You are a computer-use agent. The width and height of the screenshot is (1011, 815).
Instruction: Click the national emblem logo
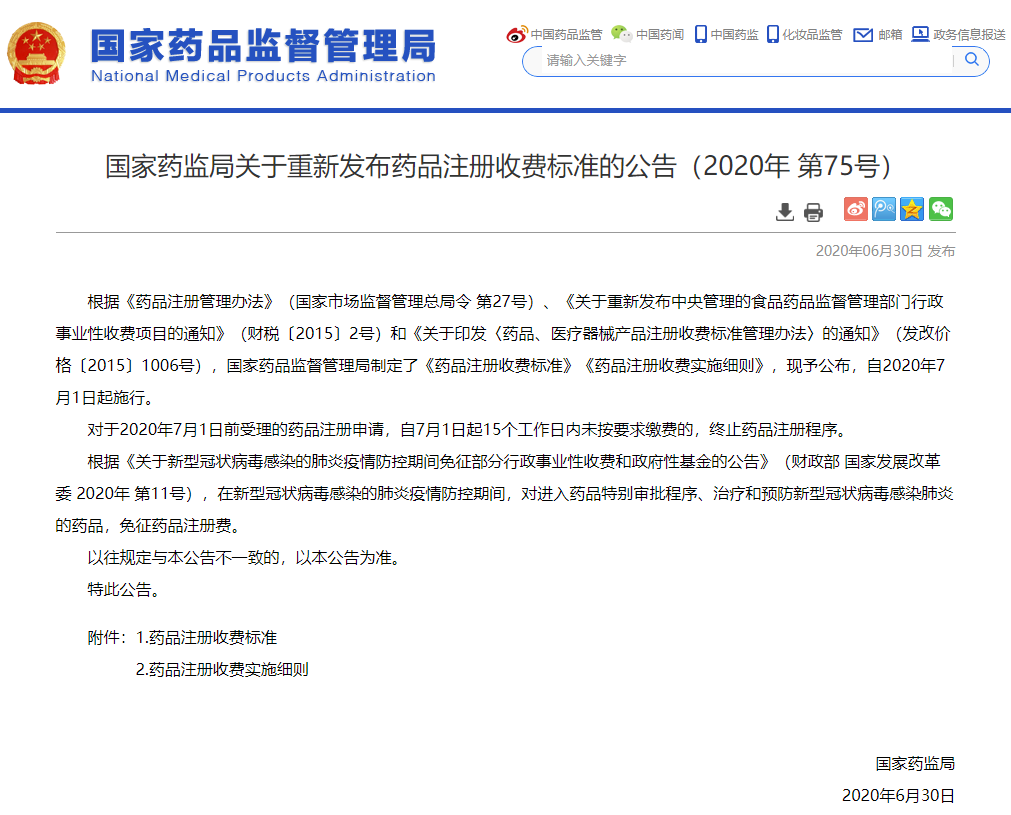coord(37,54)
